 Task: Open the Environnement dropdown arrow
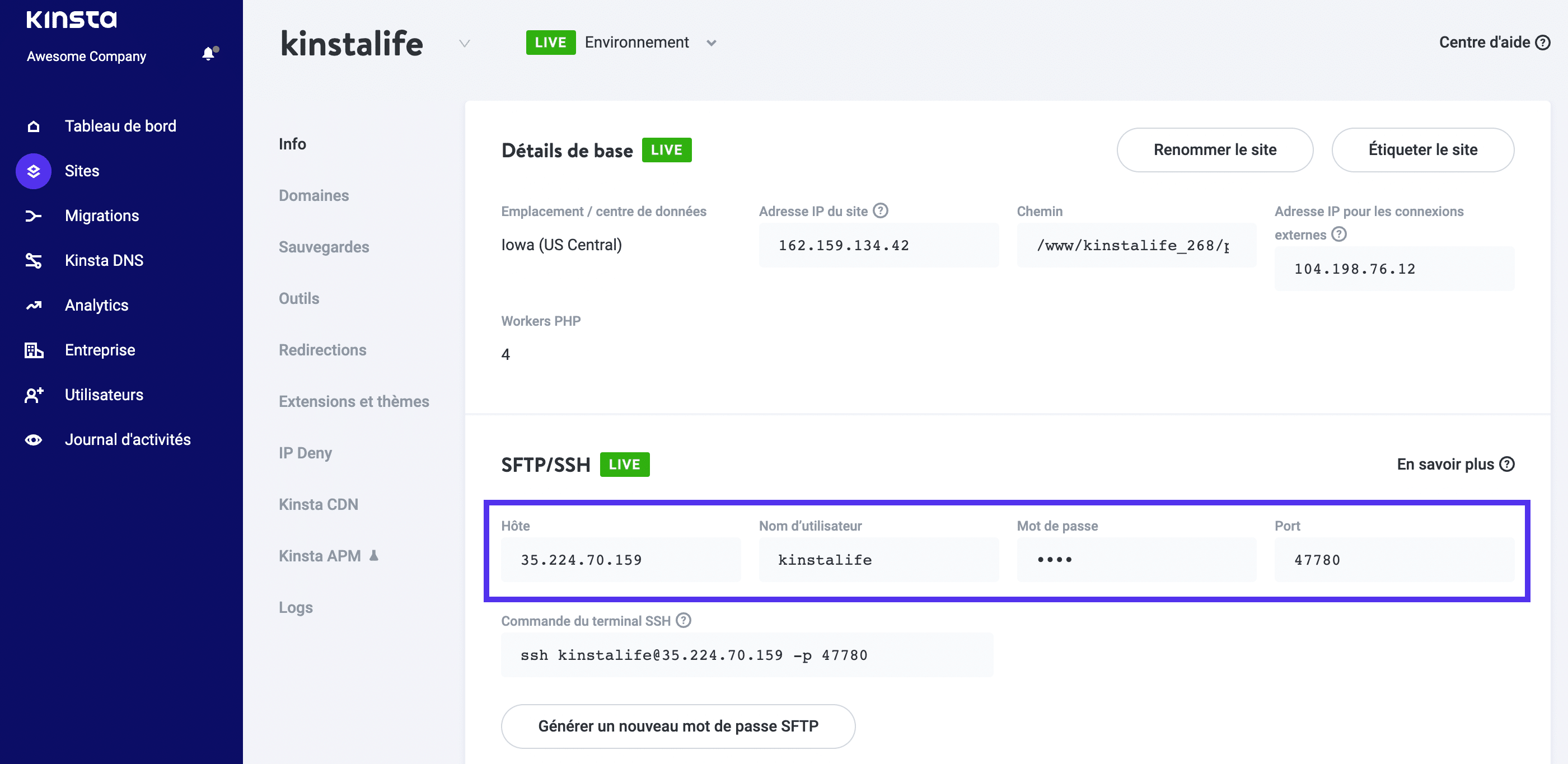click(711, 43)
